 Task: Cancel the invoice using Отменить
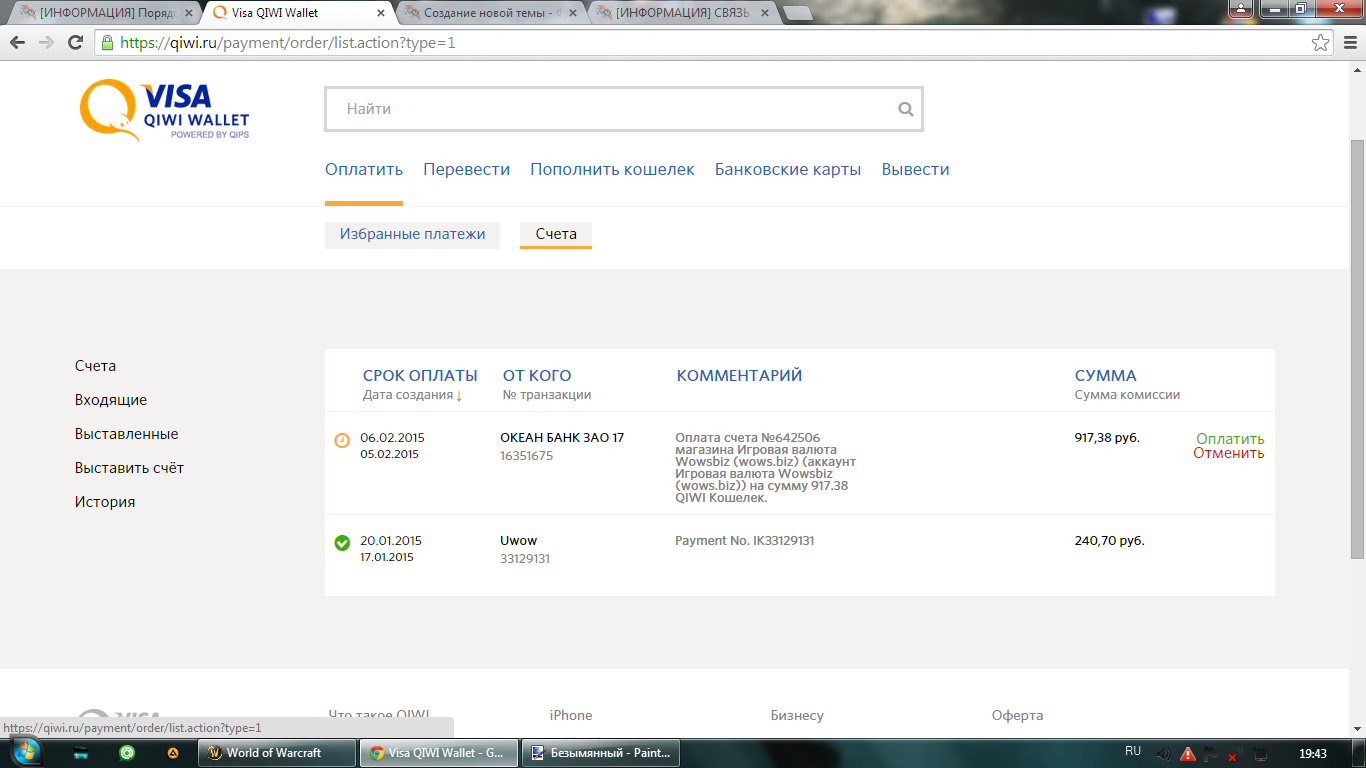point(1228,453)
